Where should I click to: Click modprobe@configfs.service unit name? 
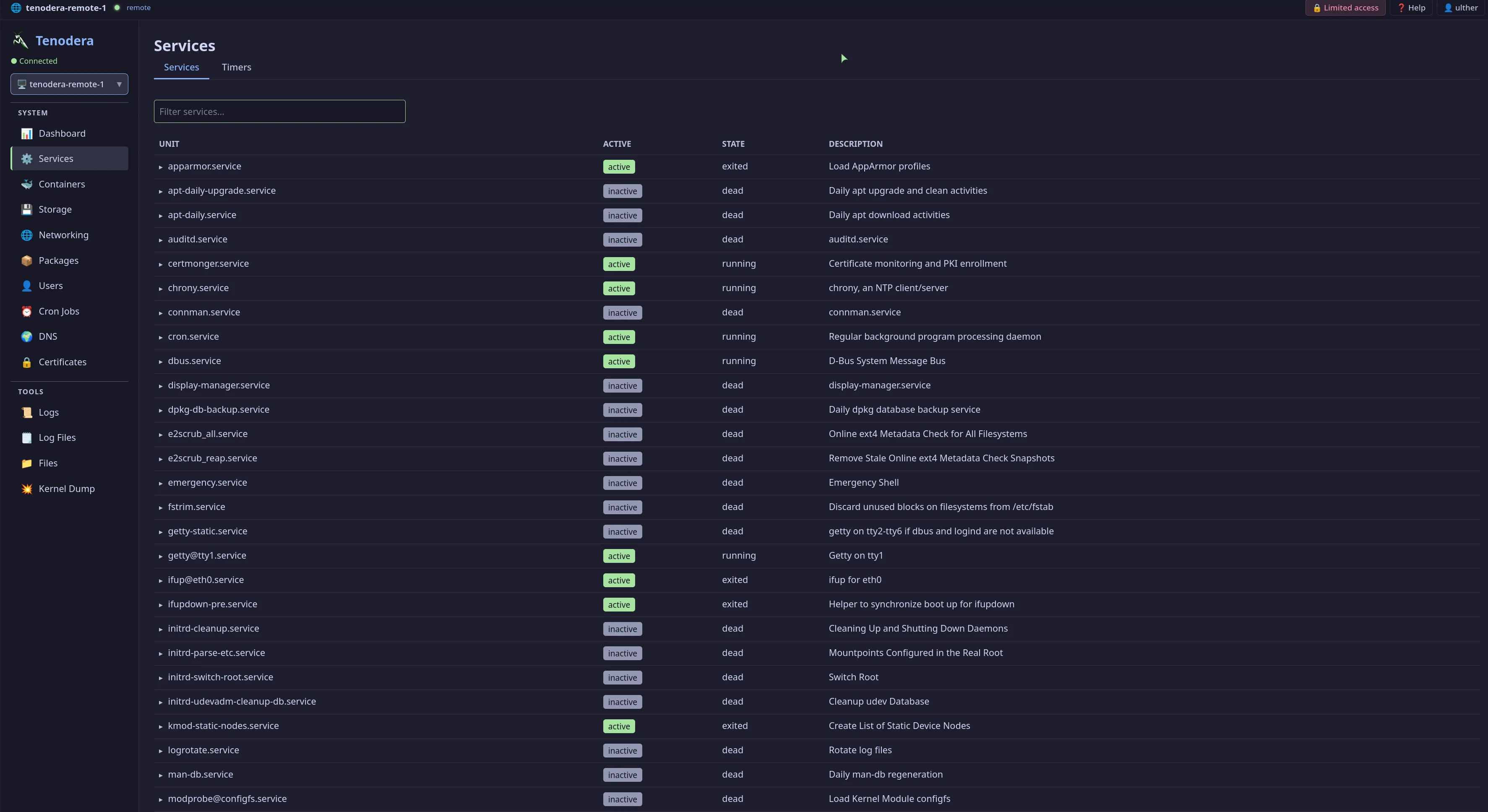pos(228,799)
